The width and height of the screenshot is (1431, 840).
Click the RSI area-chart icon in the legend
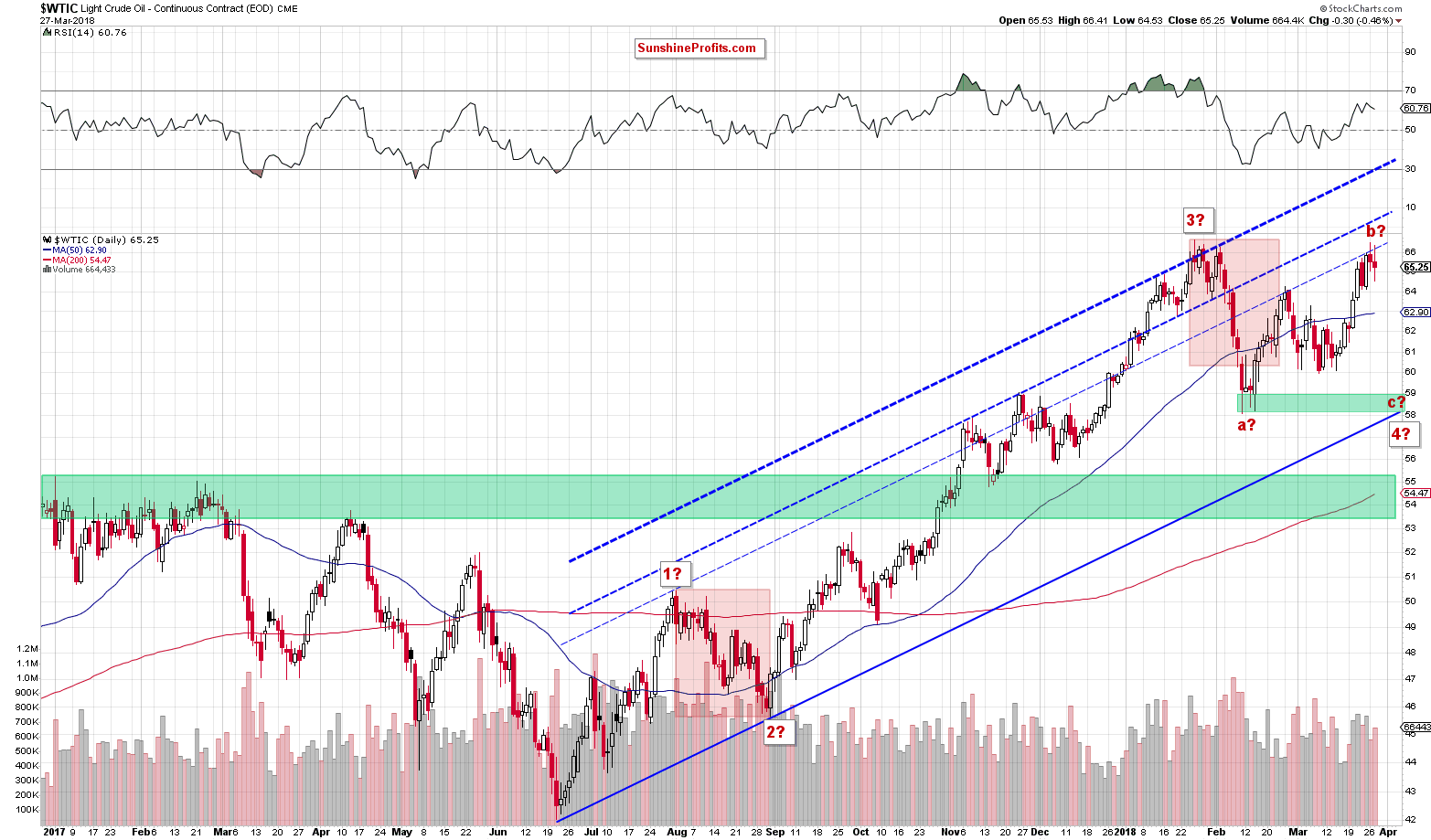pos(47,32)
